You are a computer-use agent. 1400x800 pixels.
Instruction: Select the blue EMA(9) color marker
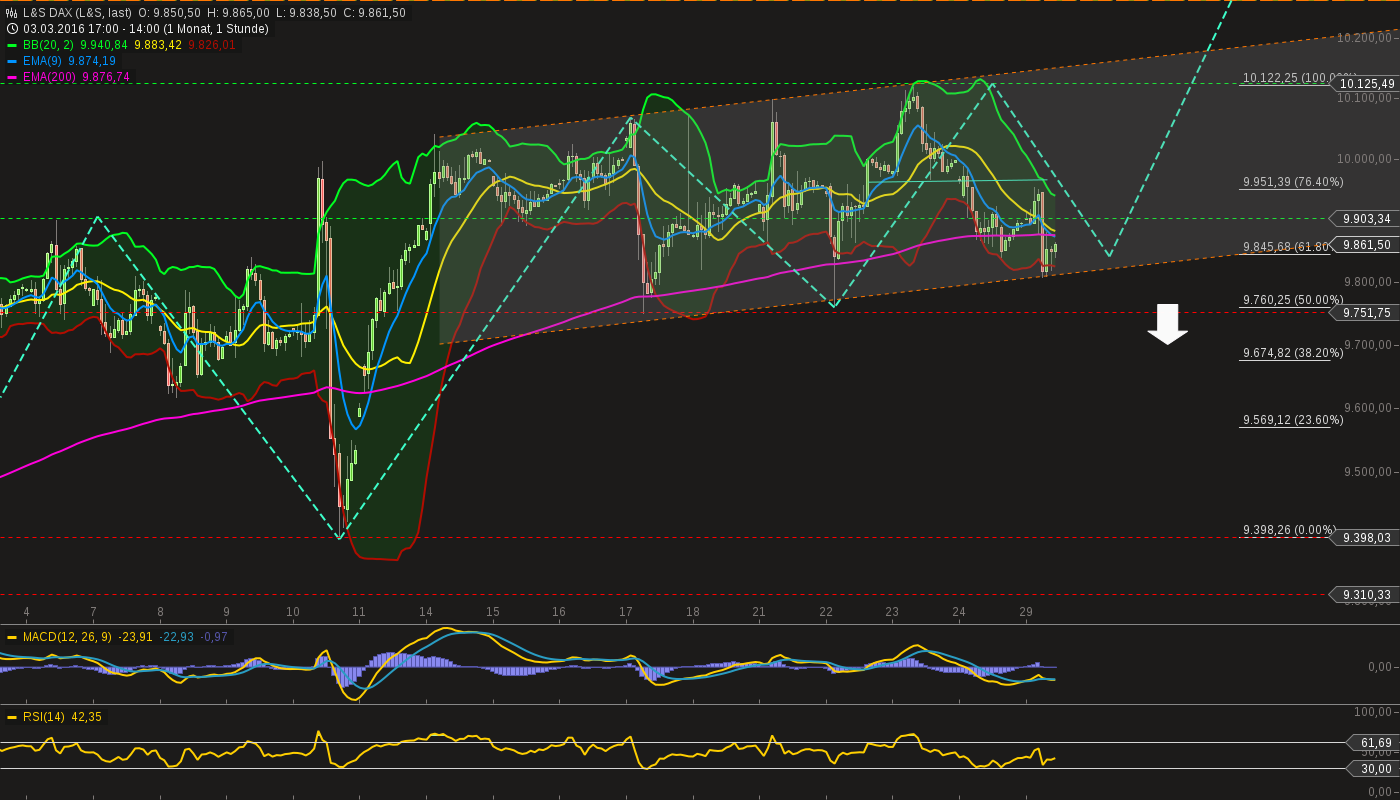tap(12, 61)
